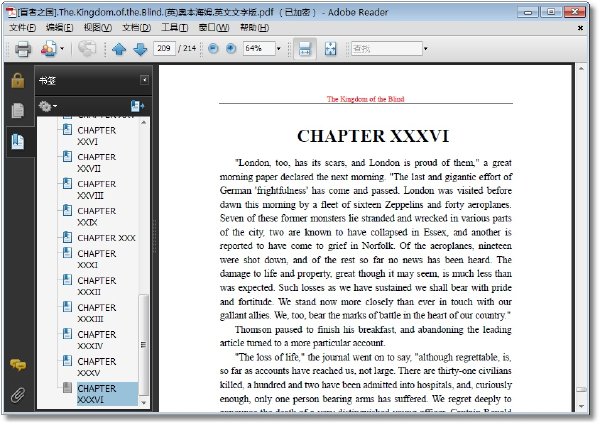The height and width of the screenshot is (425, 600).
Task: Click bookmark icon beside CHAPTER XXX
Action: (x=67, y=237)
